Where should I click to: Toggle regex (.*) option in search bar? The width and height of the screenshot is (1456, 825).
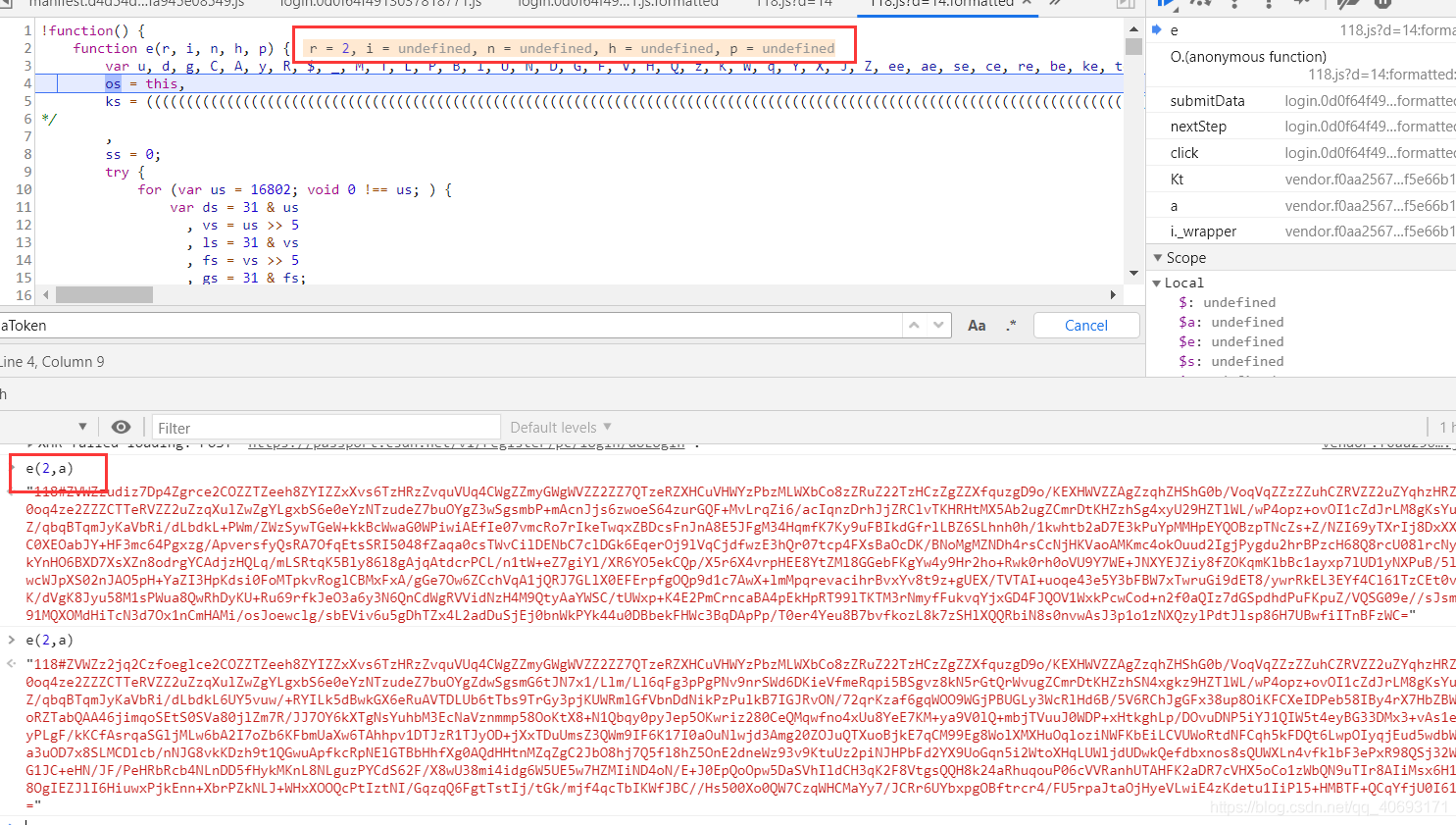[x=1010, y=326]
